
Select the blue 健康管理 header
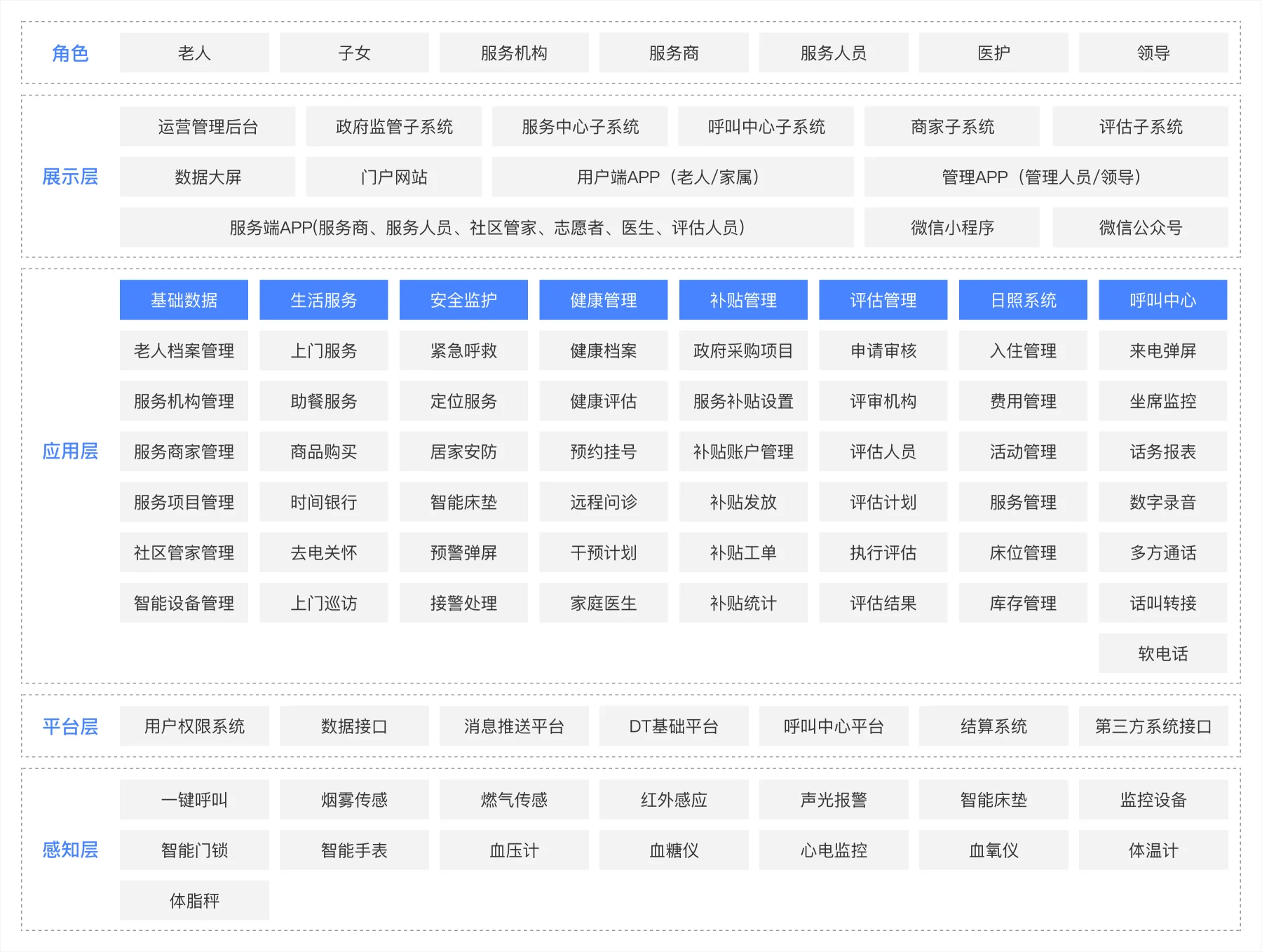coord(604,300)
